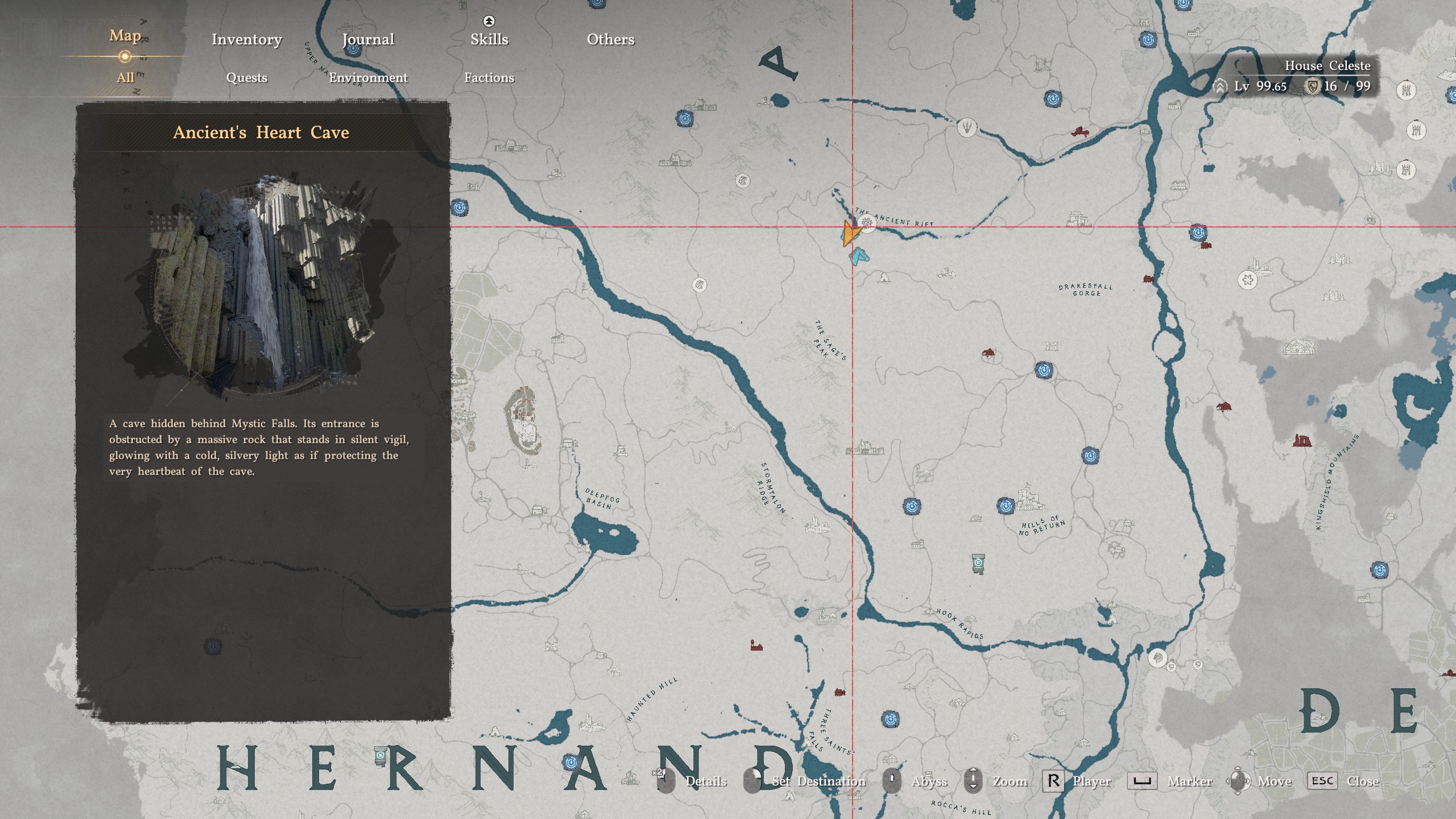The image size is (1456, 819).
Task: Select blue fast-travel icon above Hills of No Return
Action: click(1006, 505)
